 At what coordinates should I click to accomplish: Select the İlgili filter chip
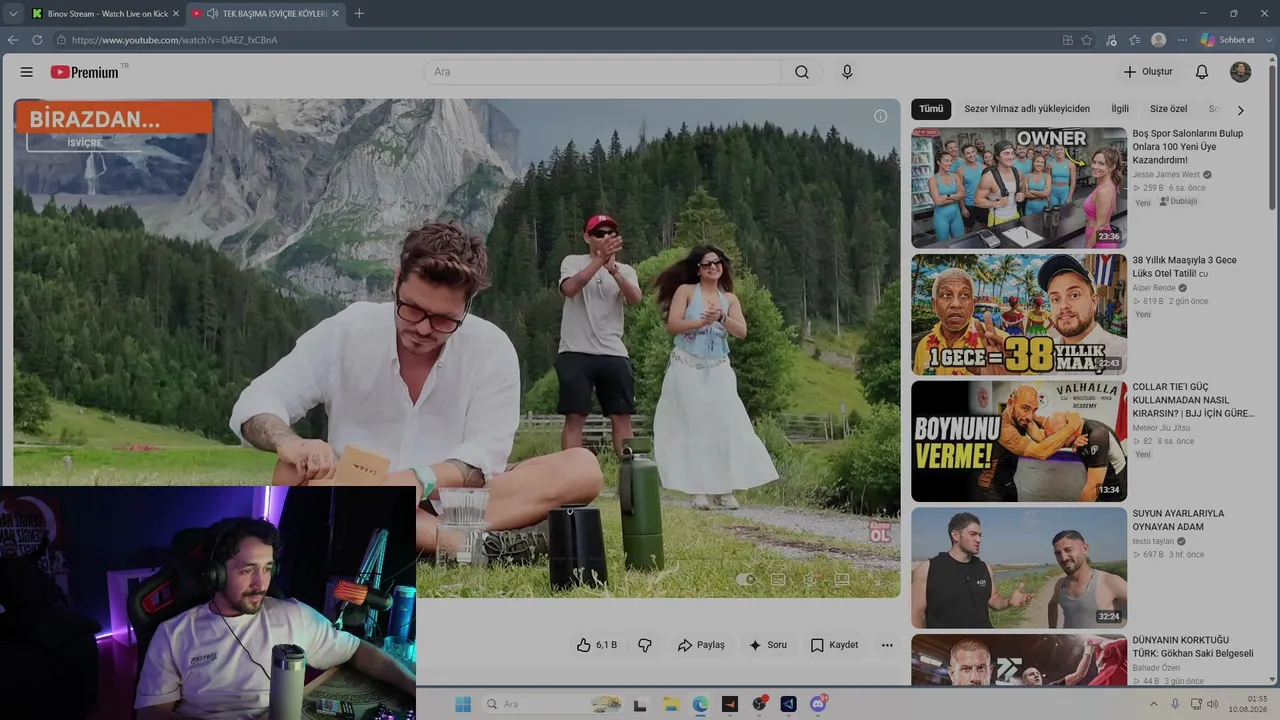[x=1120, y=109]
